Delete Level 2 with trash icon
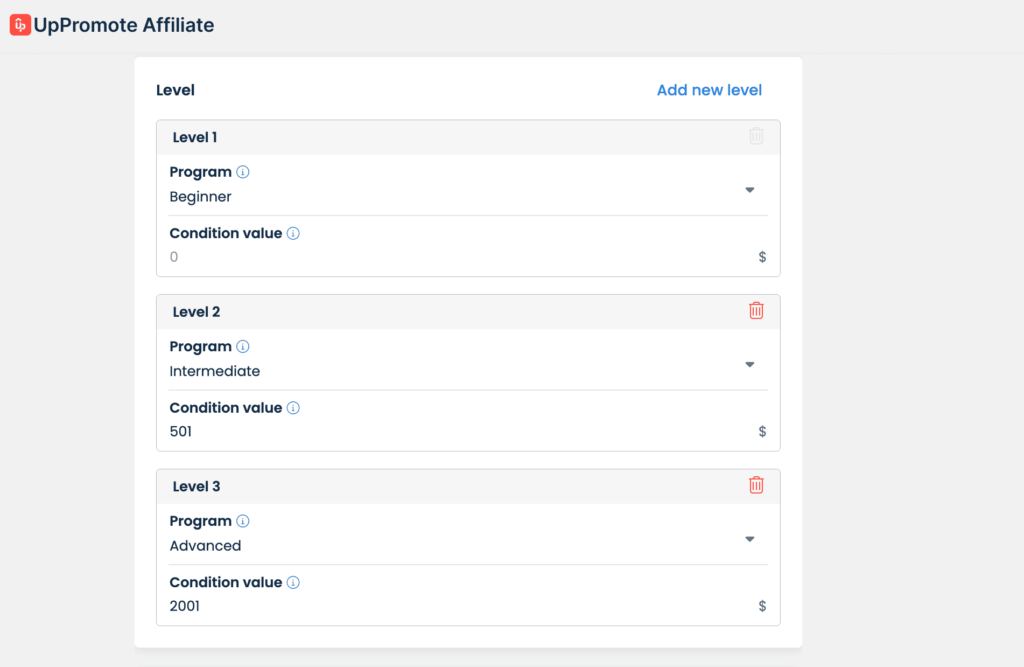Viewport: 1024px width, 667px height. 756,311
